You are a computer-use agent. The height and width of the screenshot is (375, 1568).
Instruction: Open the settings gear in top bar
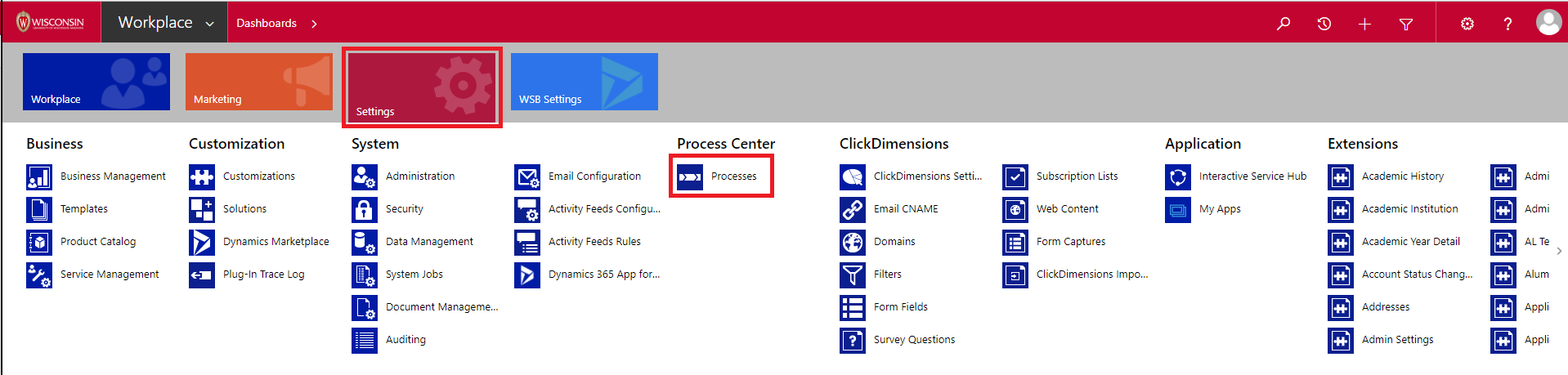1467,24
